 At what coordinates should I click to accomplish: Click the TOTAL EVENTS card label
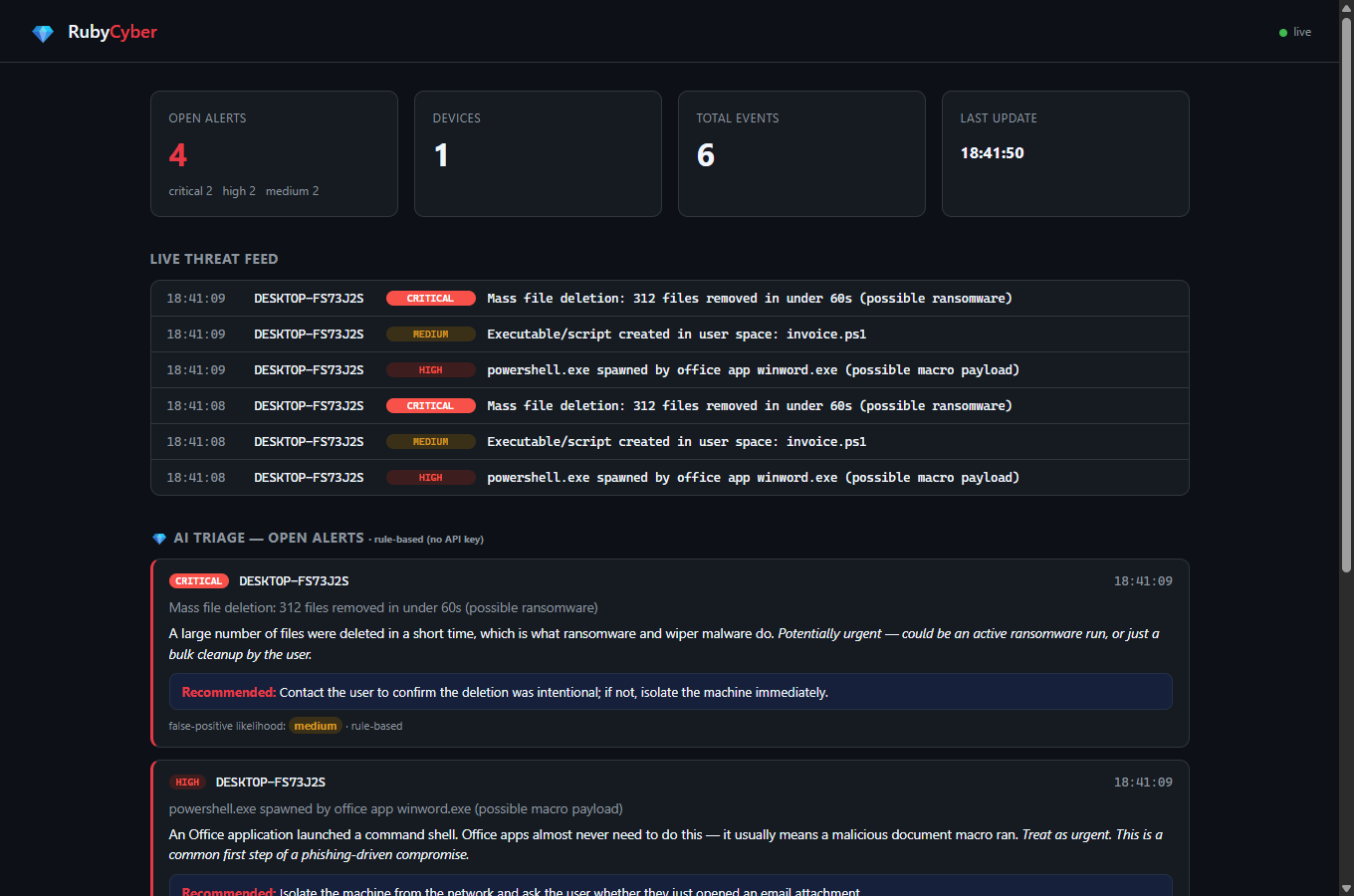point(738,118)
